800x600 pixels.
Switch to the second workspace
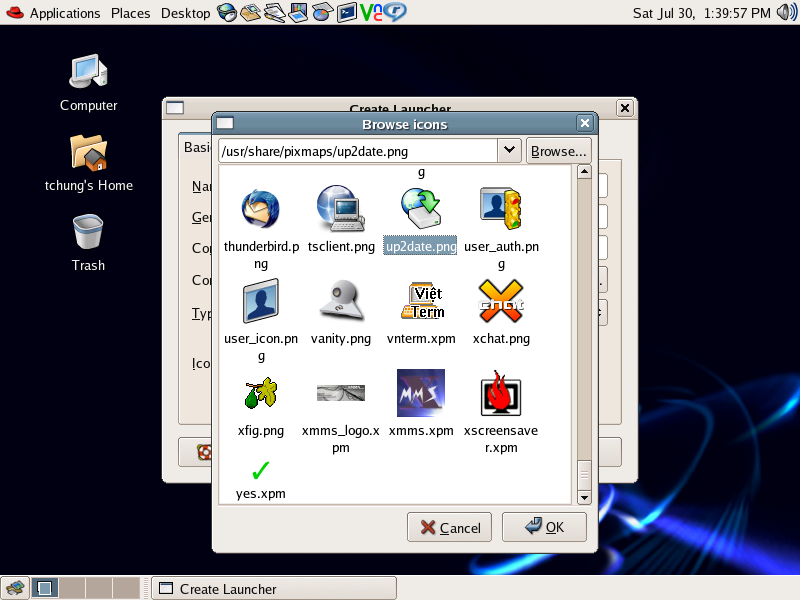point(72,588)
